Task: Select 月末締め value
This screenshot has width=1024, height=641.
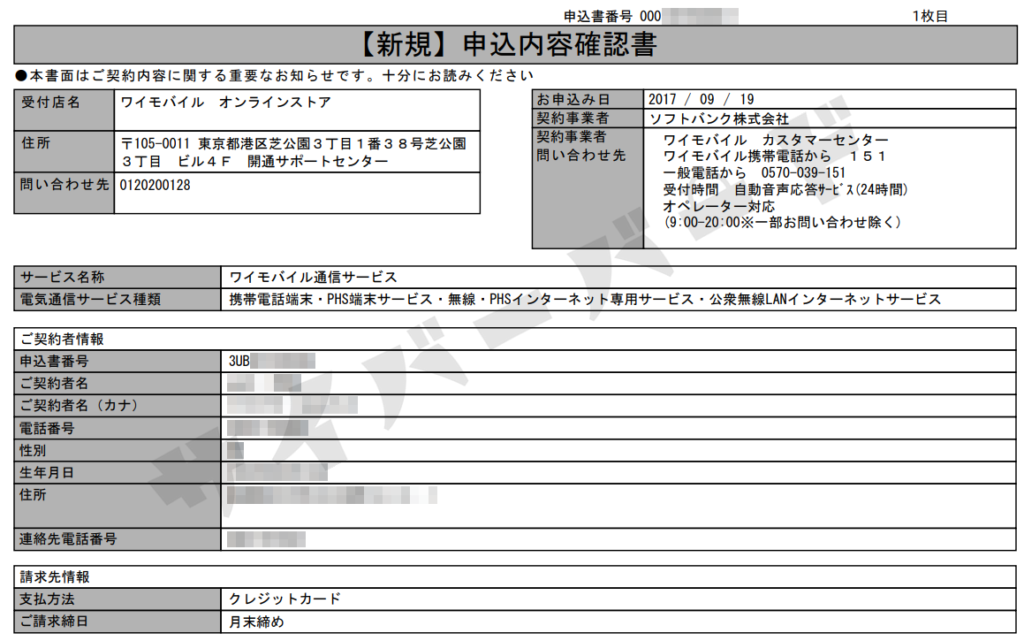Action: tap(257, 622)
